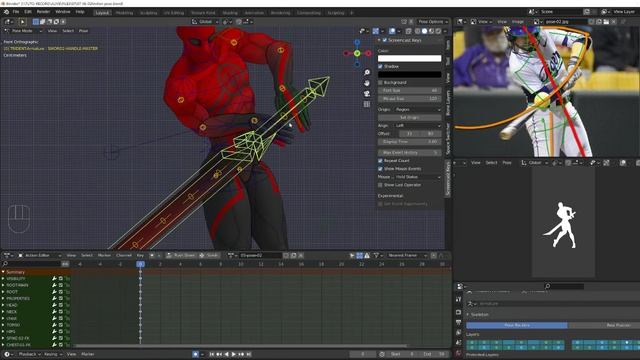
Task: Toggle X-ray display icon in viewport header
Action: 409,31
